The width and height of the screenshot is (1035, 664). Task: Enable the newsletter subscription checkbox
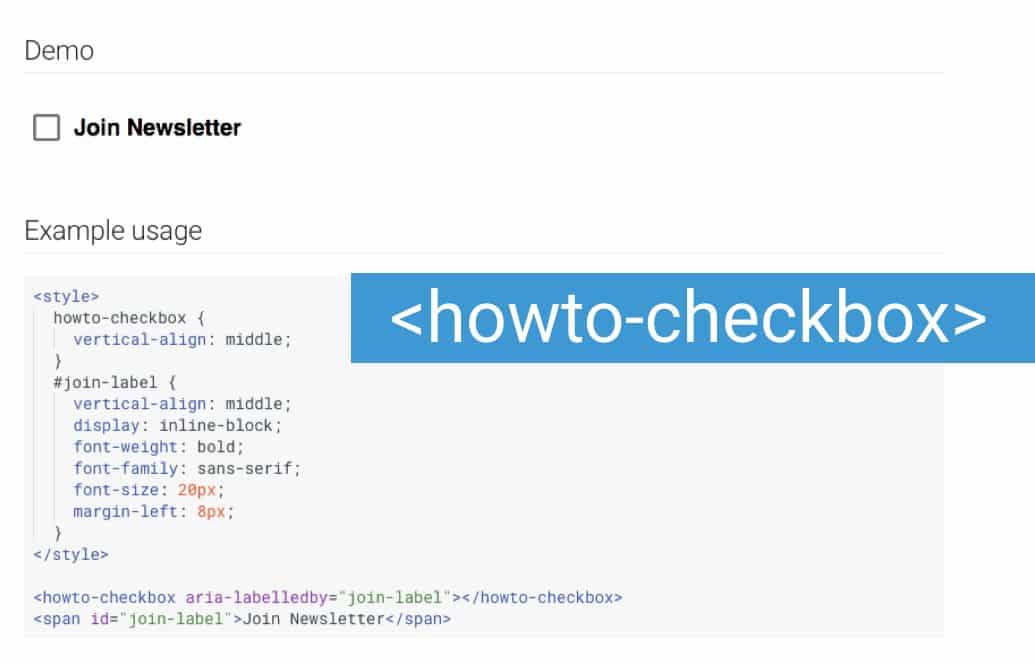point(46,127)
